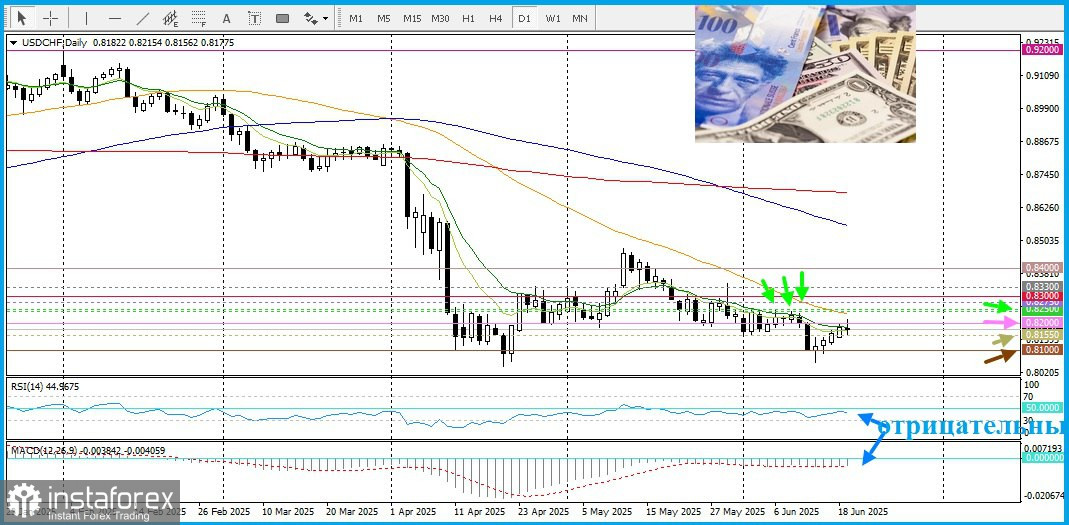Click the 26 Feb 2025 date label
This screenshot has height=525, width=1069.
coord(223,511)
